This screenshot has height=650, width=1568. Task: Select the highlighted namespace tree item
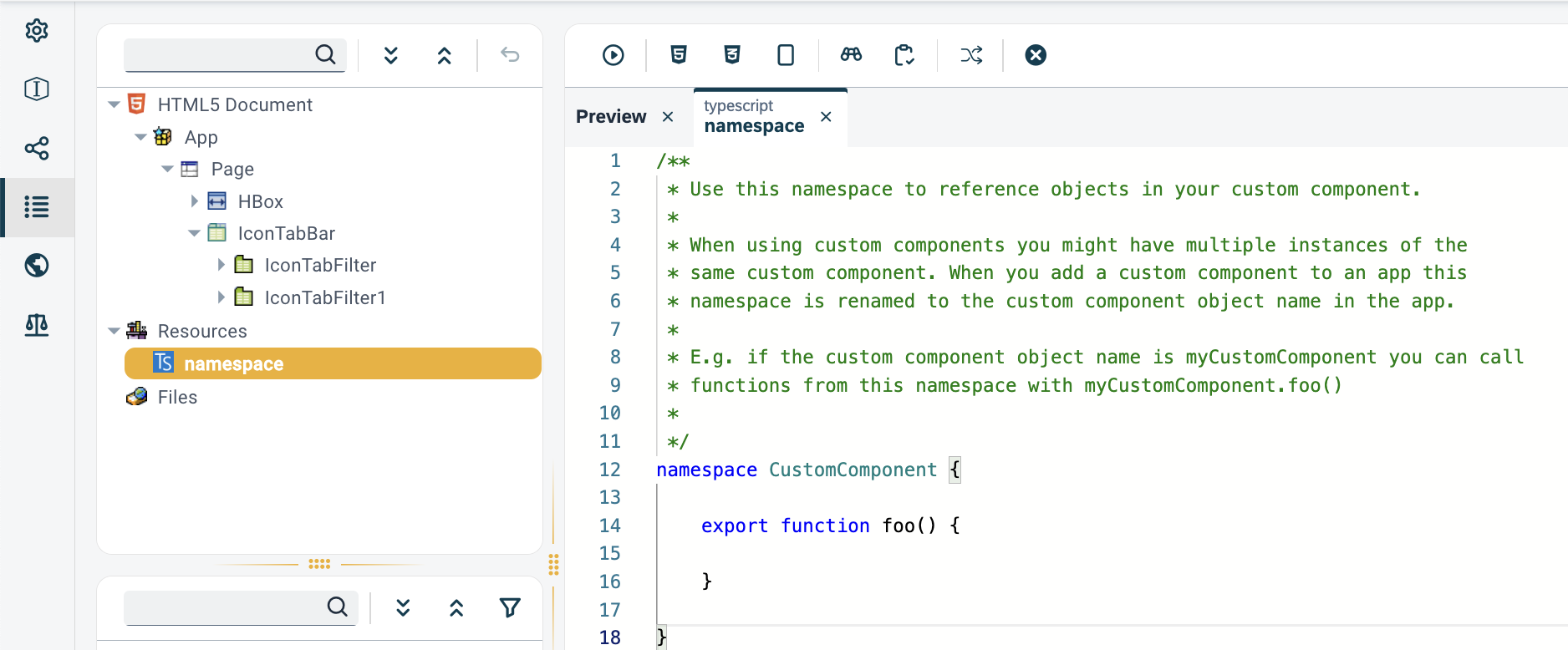click(x=333, y=363)
